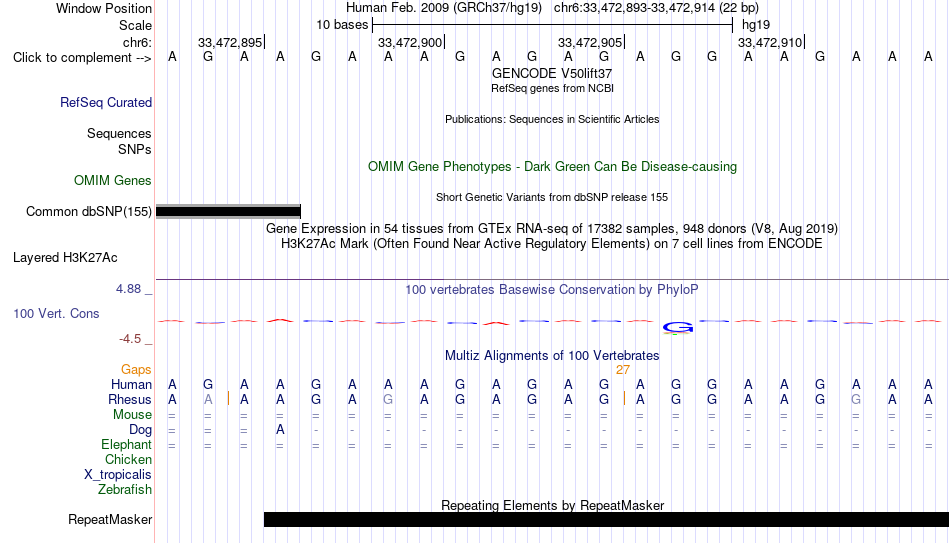Click the Chicken species label

(x=128, y=460)
